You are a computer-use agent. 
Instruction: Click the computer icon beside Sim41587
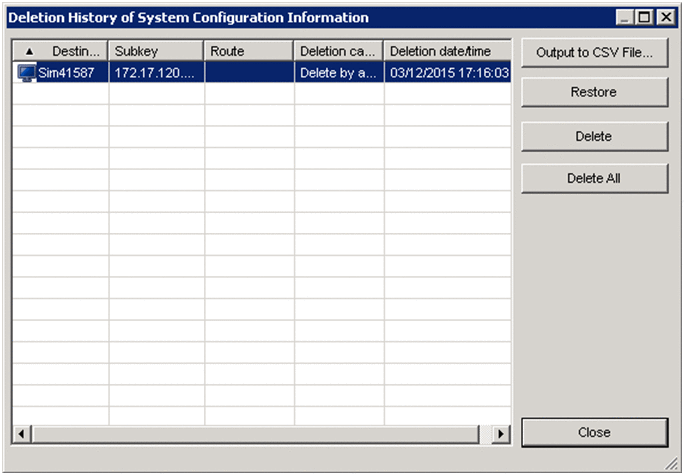(x=27, y=72)
